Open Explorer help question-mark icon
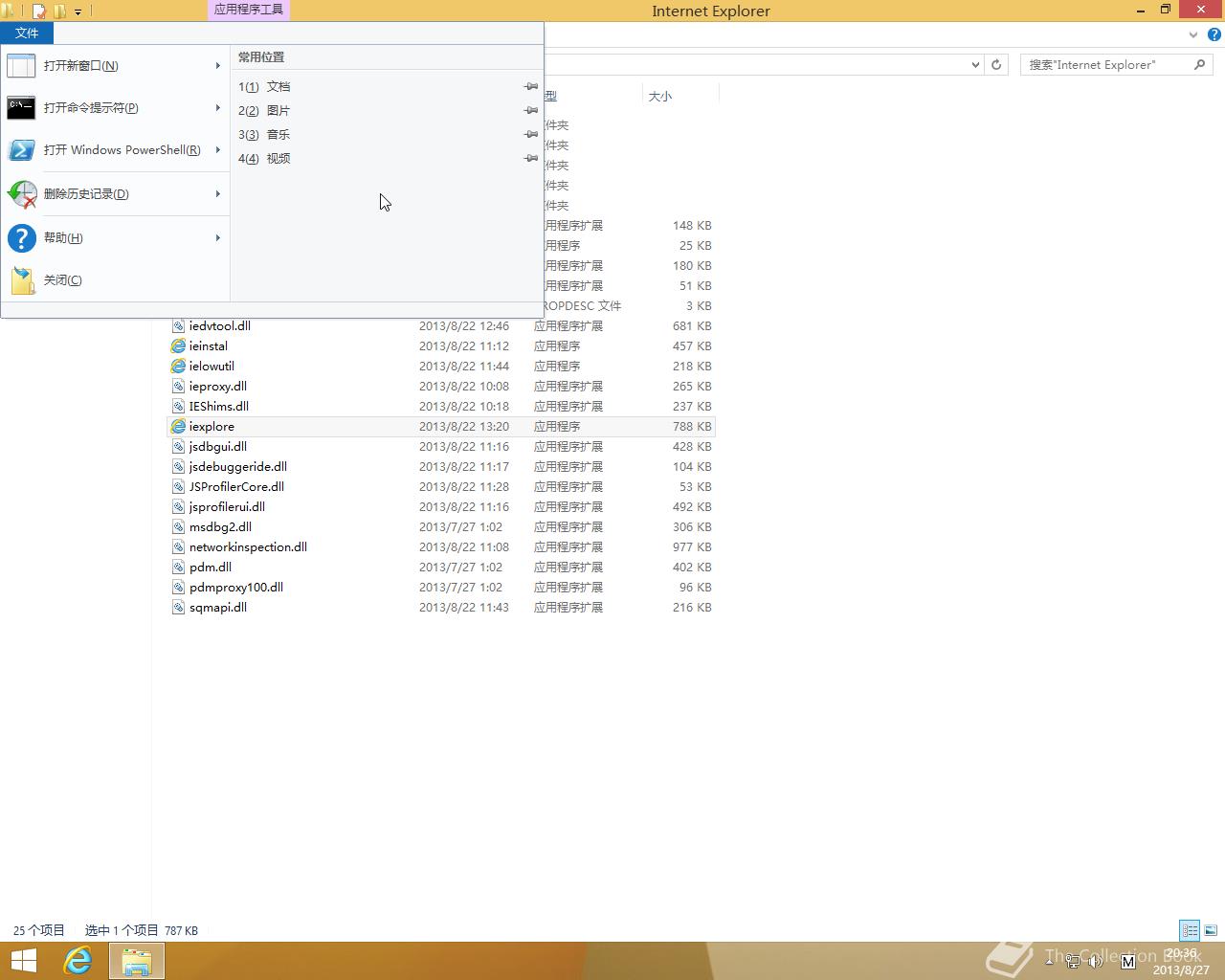The width and height of the screenshot is (1225, 980). click(x=1214, y=34)
